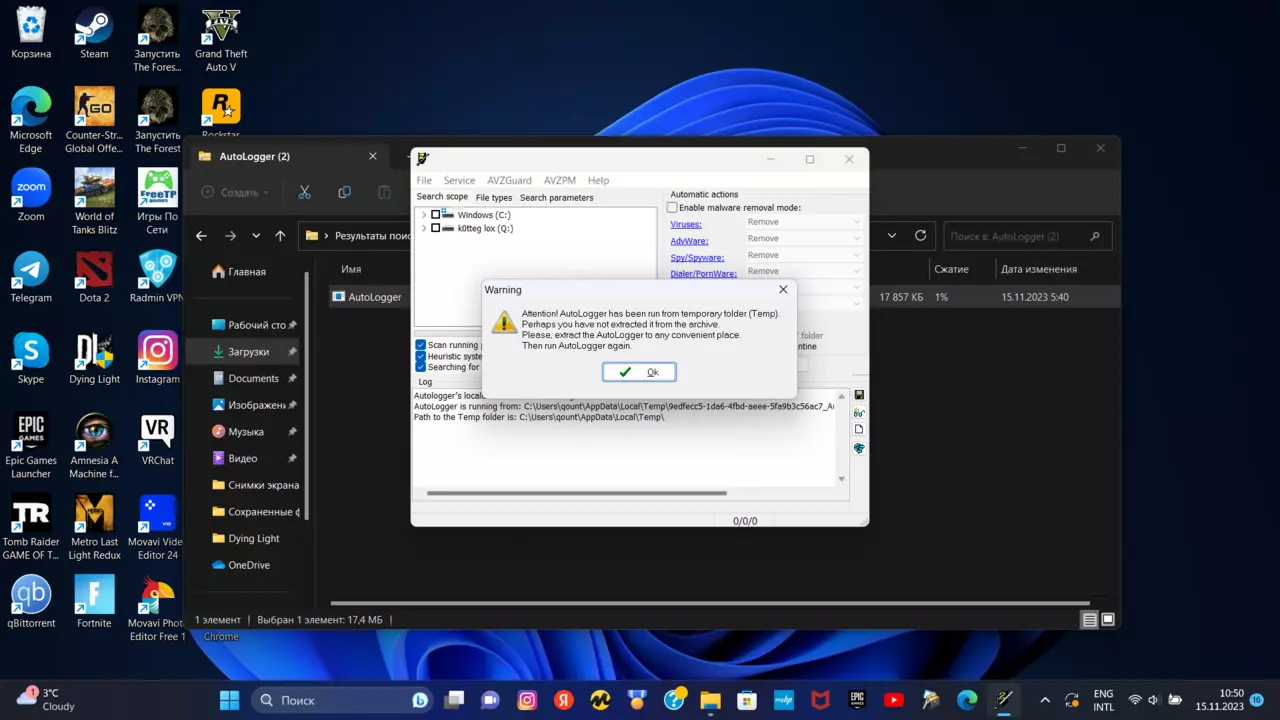Image resolution: width=1280 pixels, height=720 pixels.
Task: Open VRChat desktop shortcut
Action: [157, 440]
